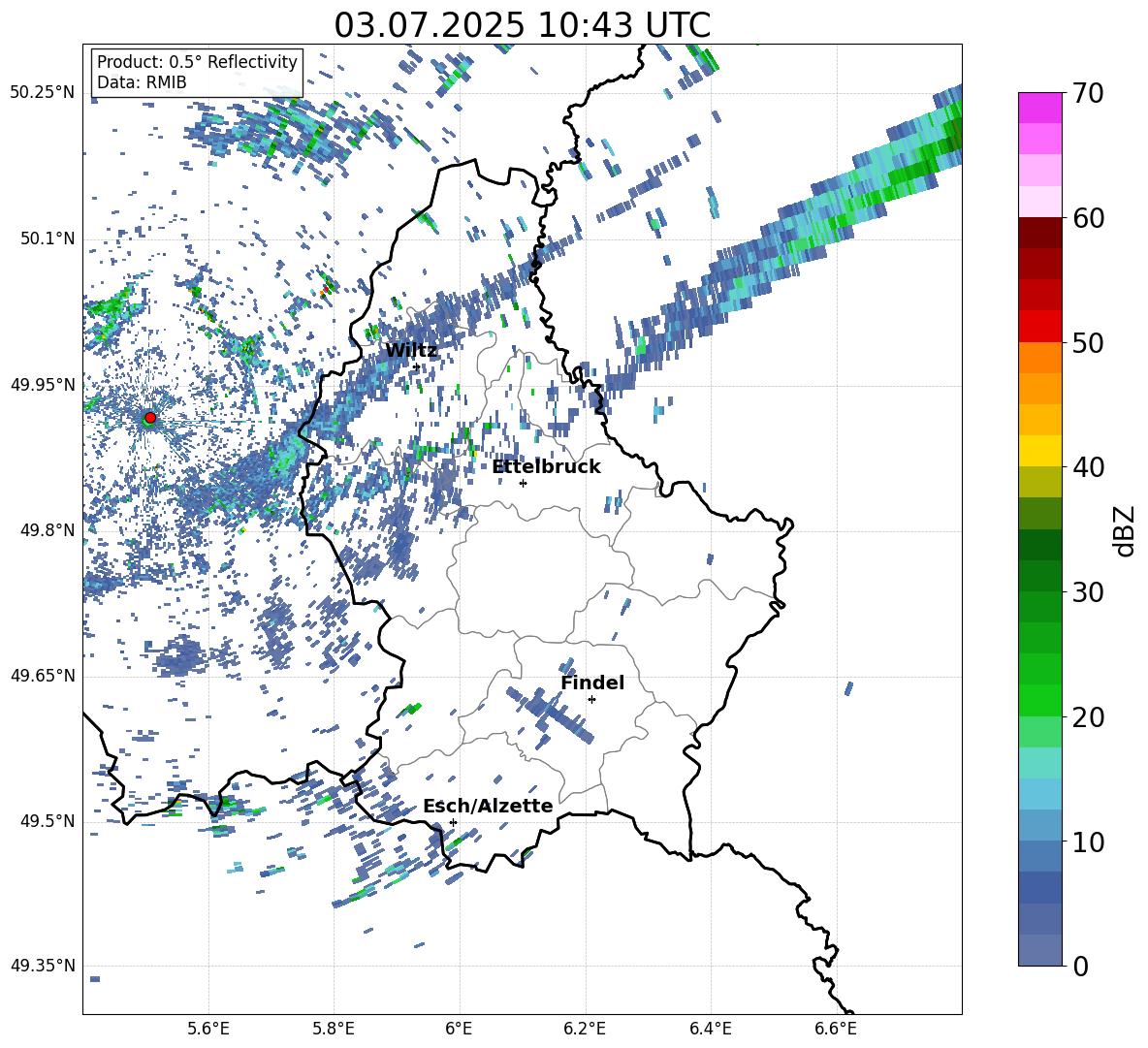
Task: Click the colorbar tick label 60
Action: [x=1088, y=218]
